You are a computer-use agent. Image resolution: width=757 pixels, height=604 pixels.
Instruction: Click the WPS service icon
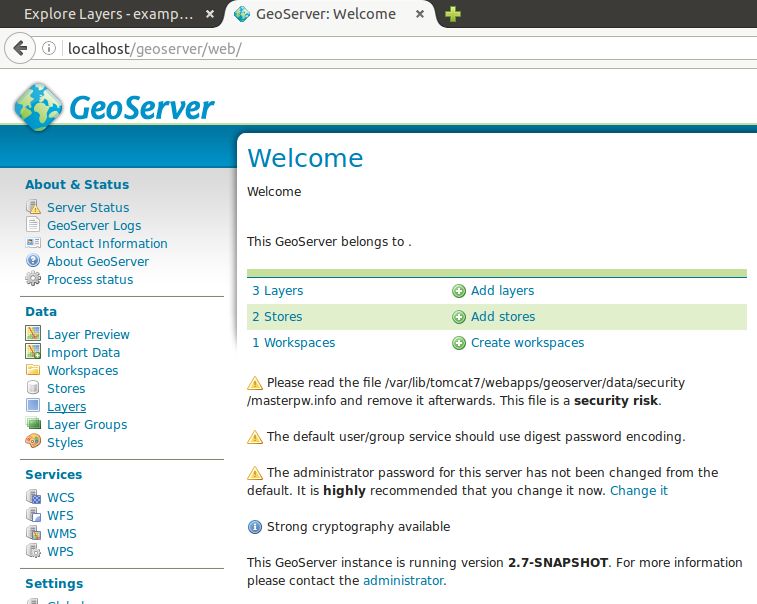[x=33, y=550]
